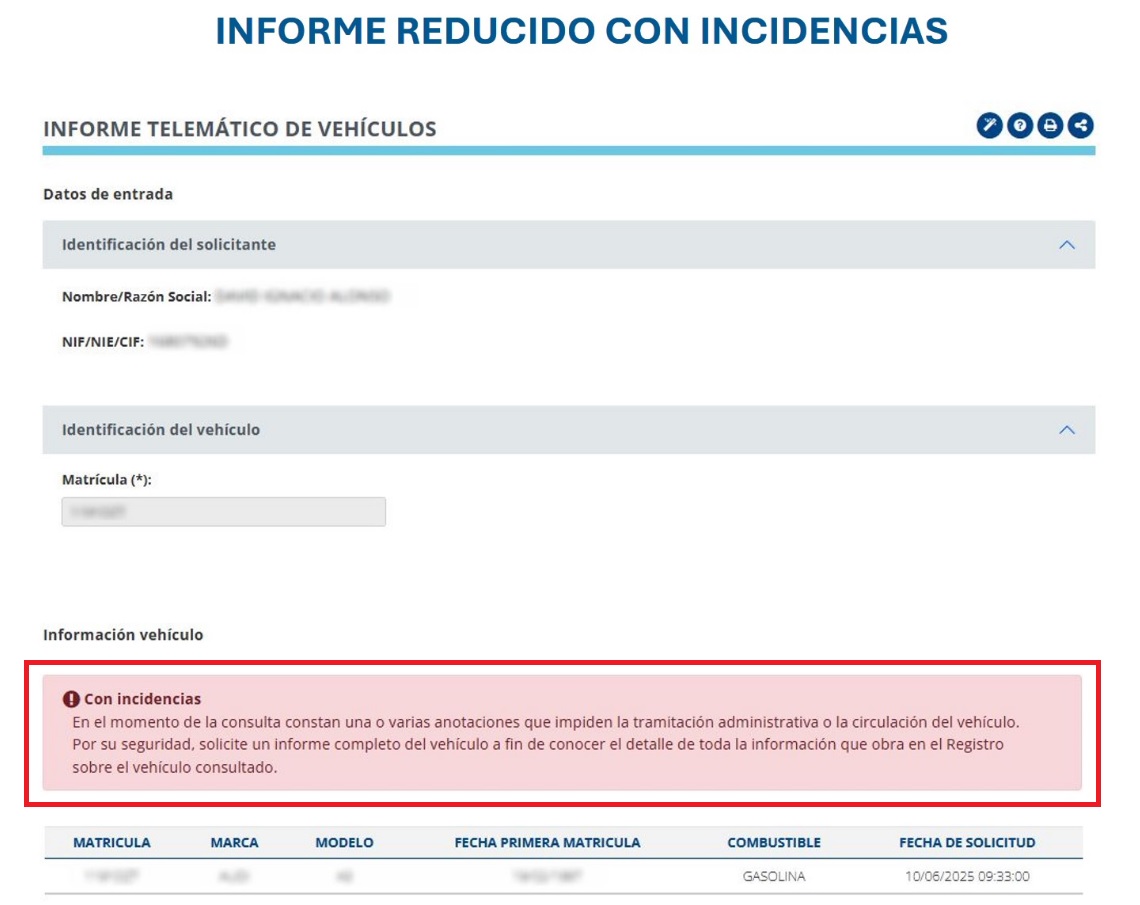Collapse Identificación del vehículo with its chevron
1140x905 pixels.
click(x=1067, y=430)
